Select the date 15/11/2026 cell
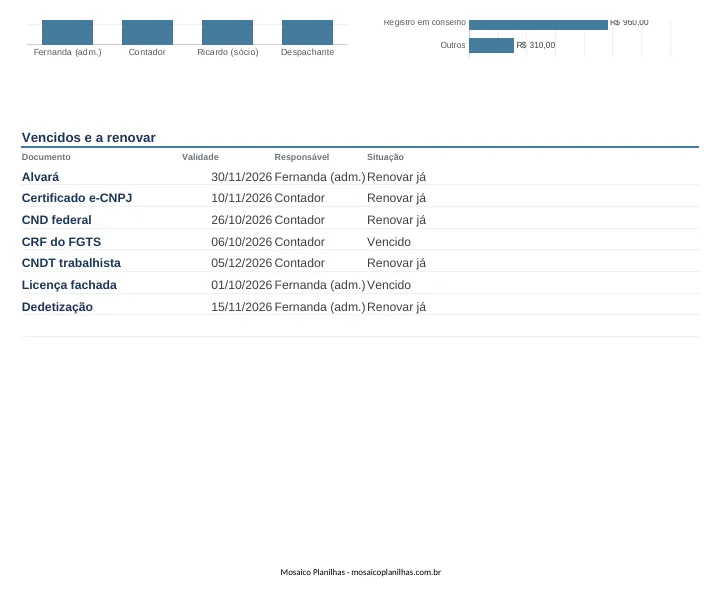 (x=242, y=307)
